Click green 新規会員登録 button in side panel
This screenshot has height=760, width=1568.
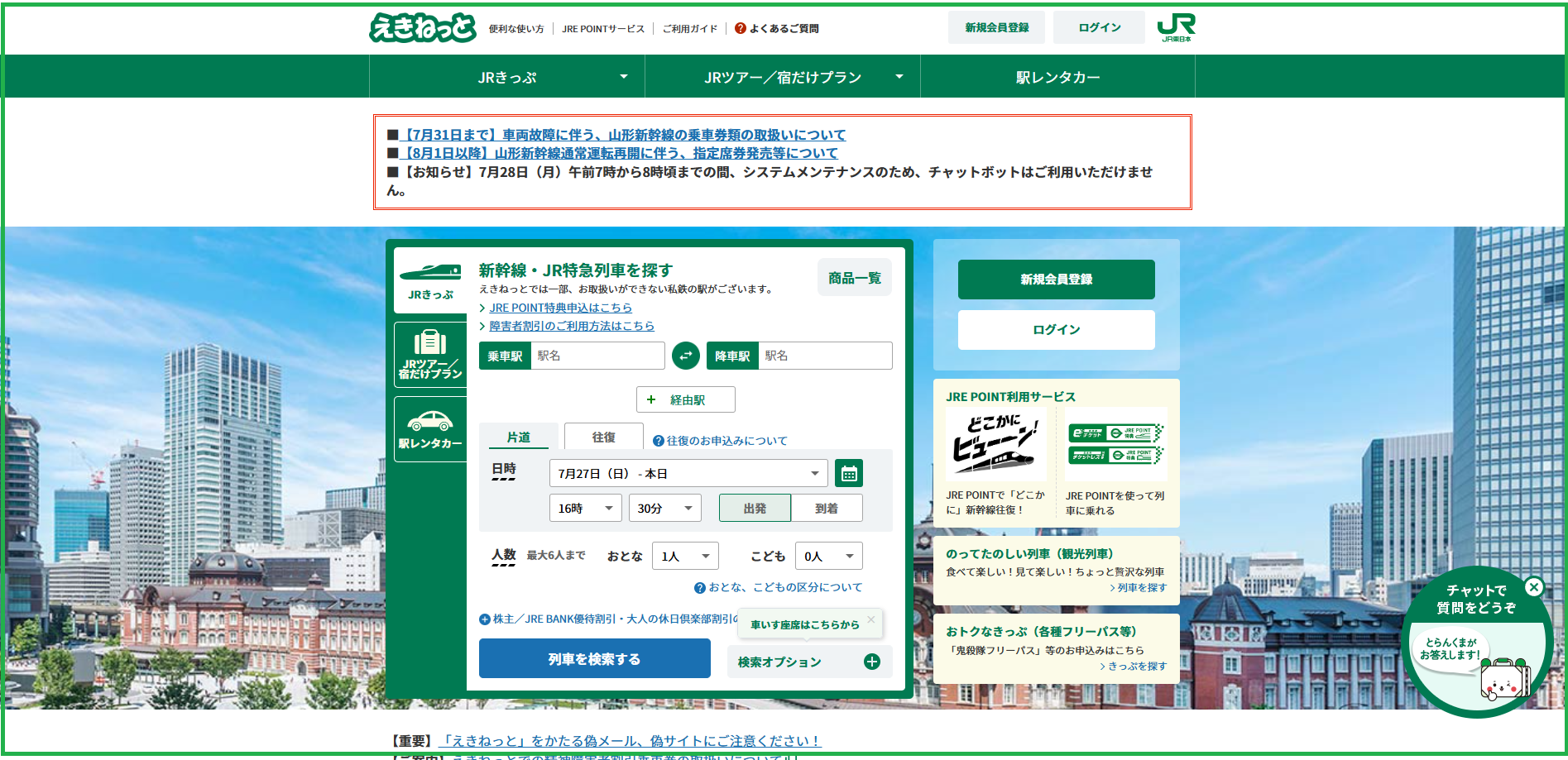1057,280
